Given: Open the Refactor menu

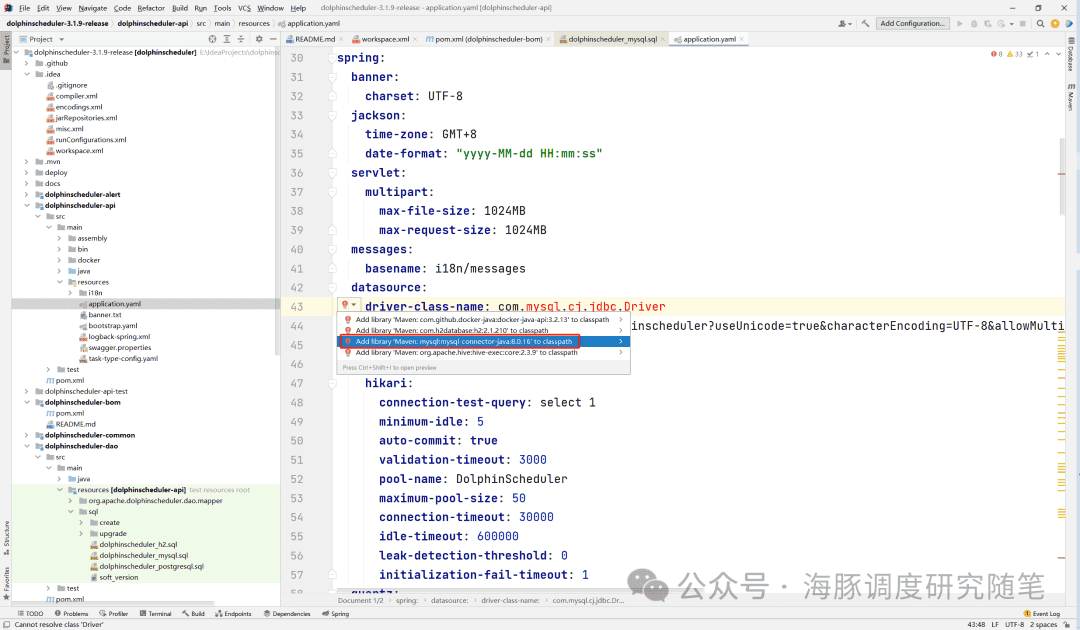Looking at the screenshot, I should click(x=151, y=8).
